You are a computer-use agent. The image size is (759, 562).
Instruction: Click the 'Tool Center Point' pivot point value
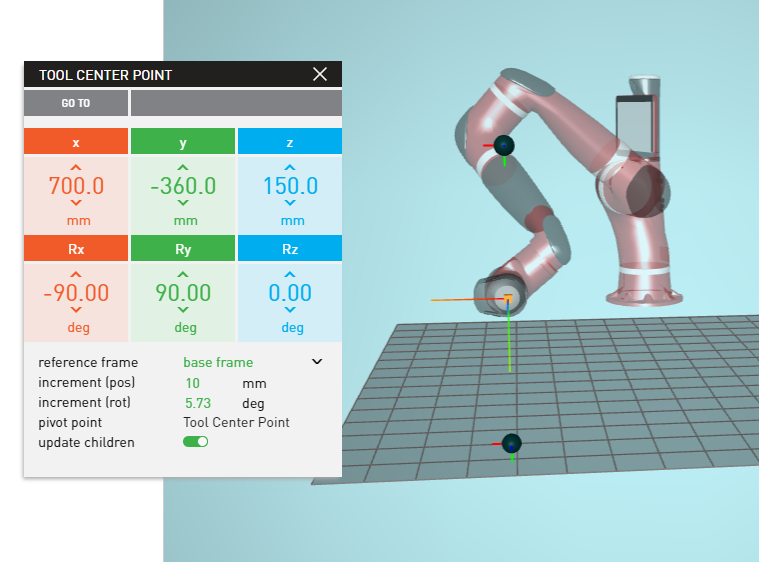pyautogui.click(x=236, y=423)
